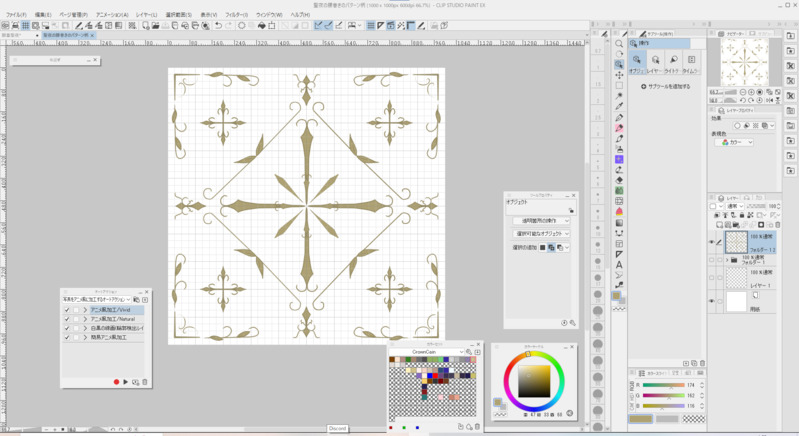Play the selected auto action

click(125, 382)
